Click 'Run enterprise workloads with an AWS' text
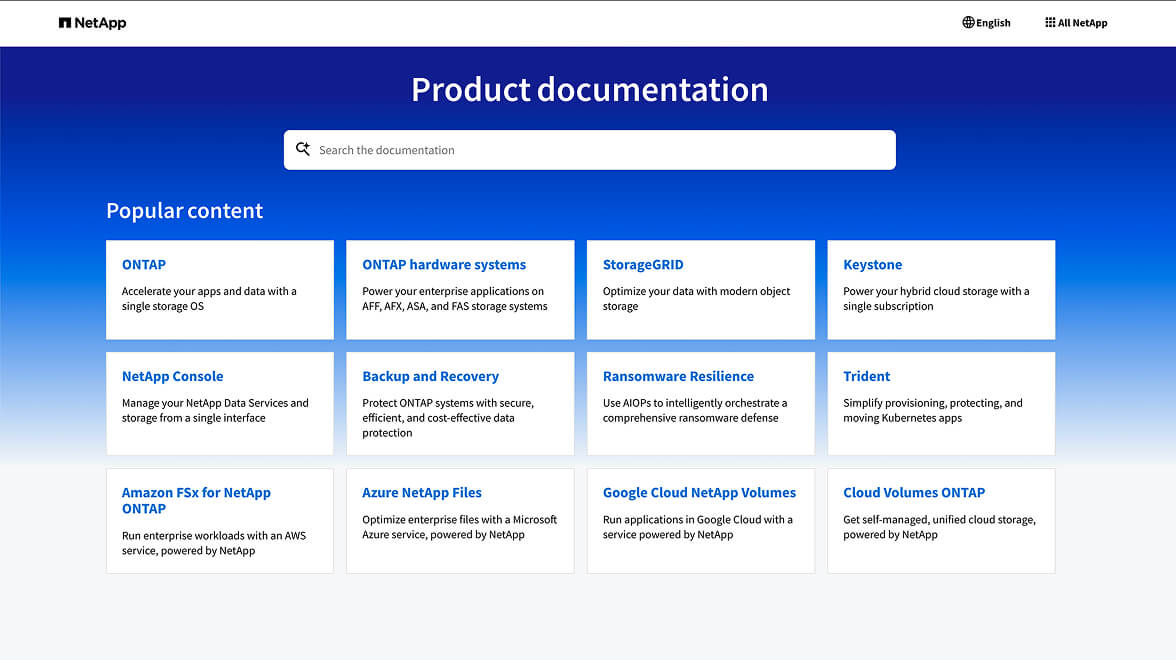Viewport: 1176px width, 660px height. click(x=214, y=543)
